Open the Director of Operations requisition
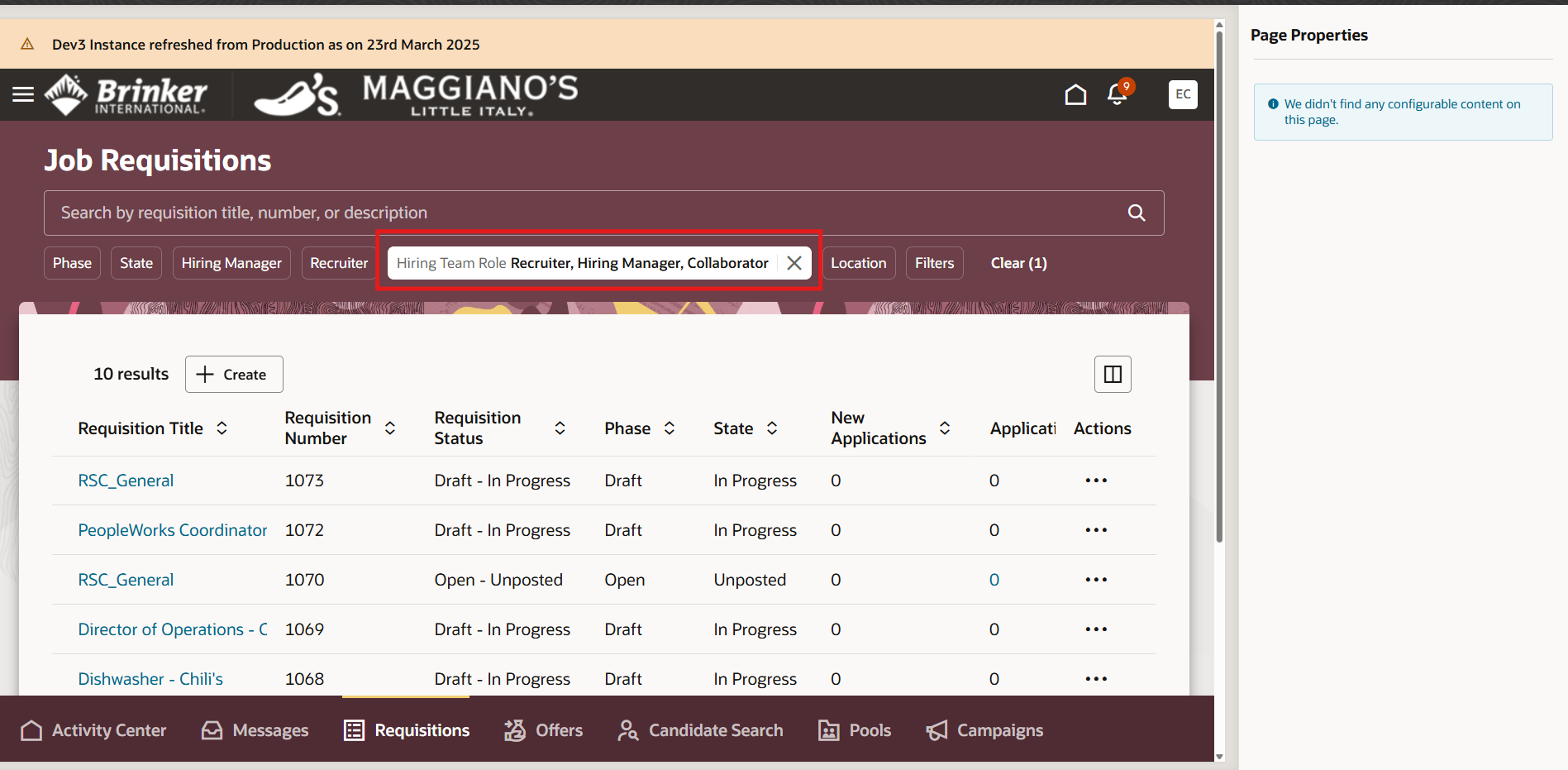 (173, 629)
